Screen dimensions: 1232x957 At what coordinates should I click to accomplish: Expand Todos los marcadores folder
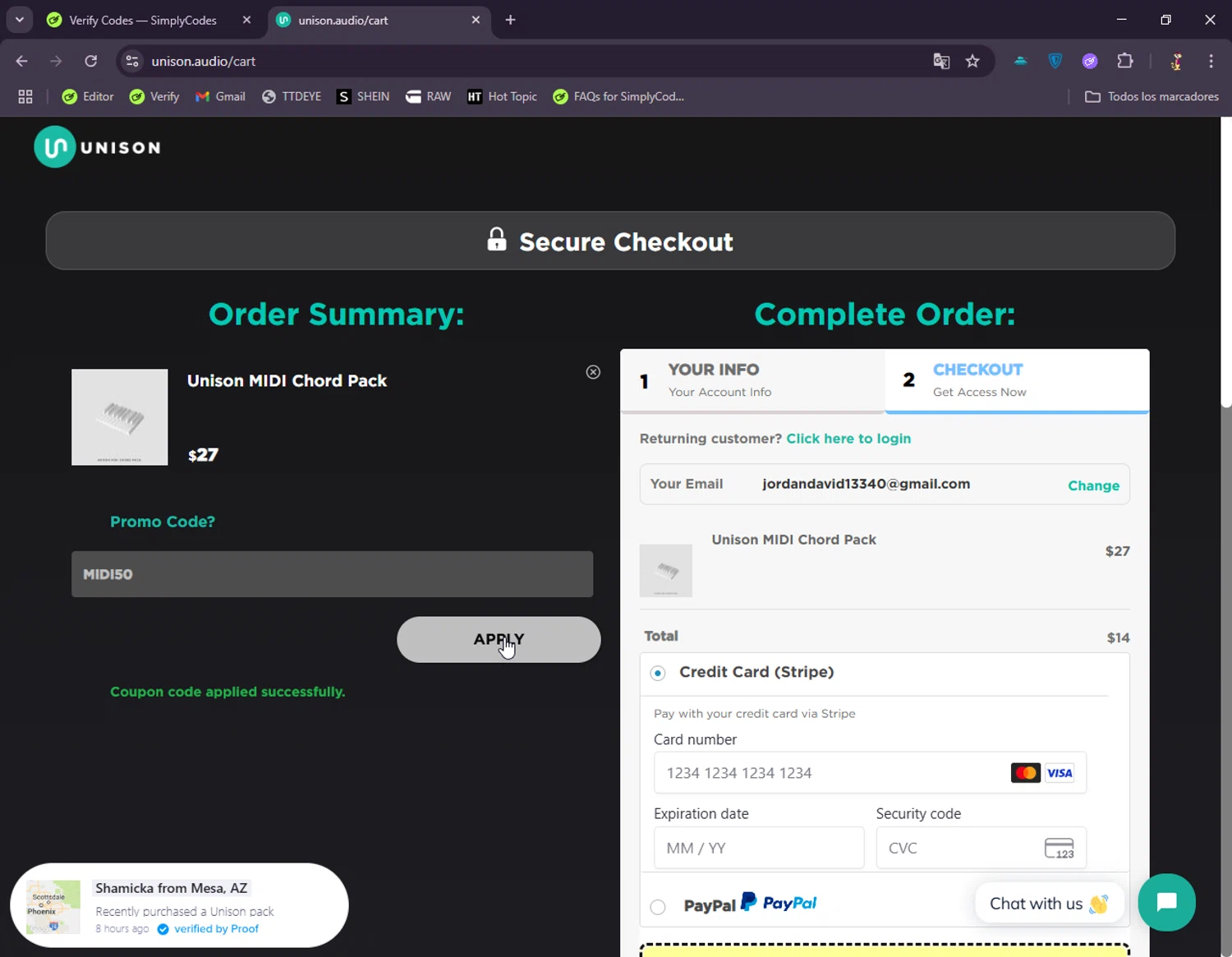click(1152, 97)
